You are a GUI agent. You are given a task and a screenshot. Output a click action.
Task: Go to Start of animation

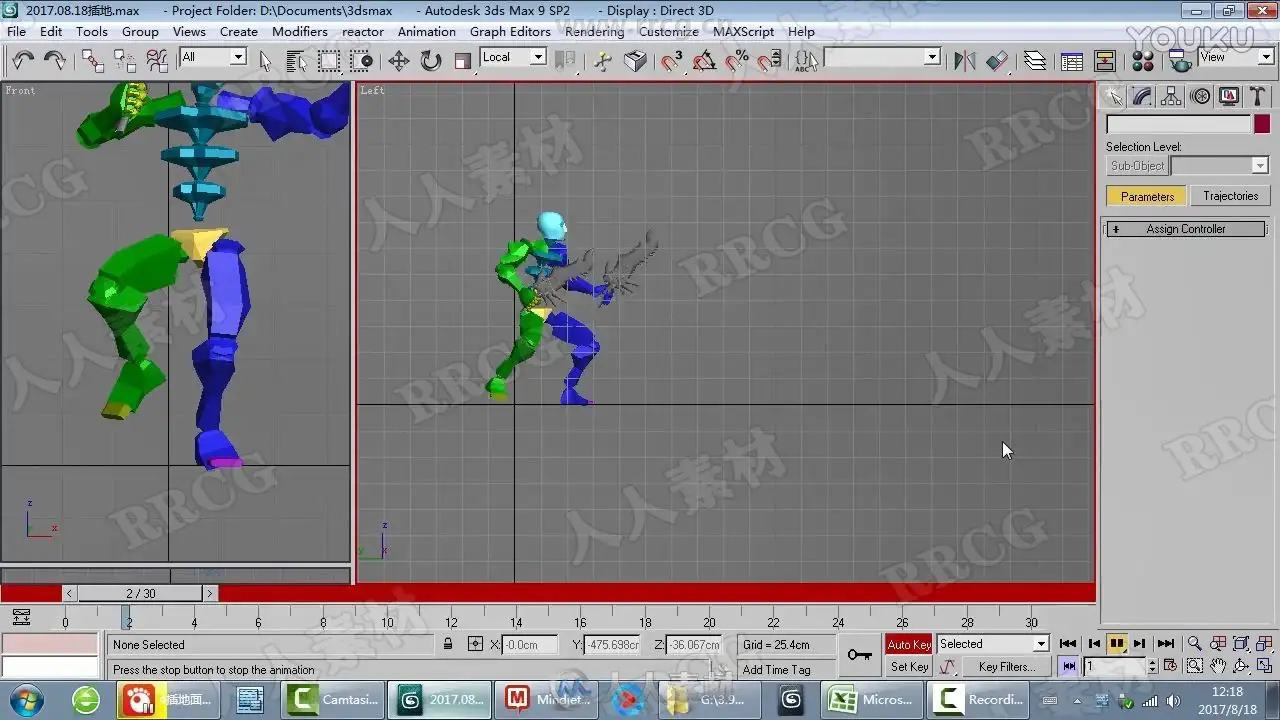(x=1068, y=644)
